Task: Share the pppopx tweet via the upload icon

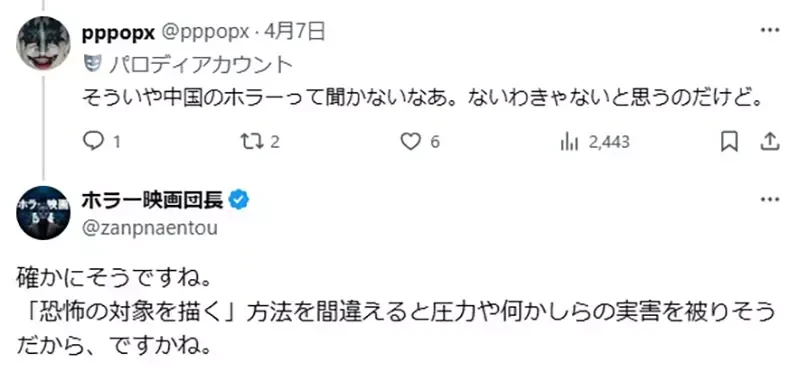Action: pyautogui.click(x=769, y=142)
